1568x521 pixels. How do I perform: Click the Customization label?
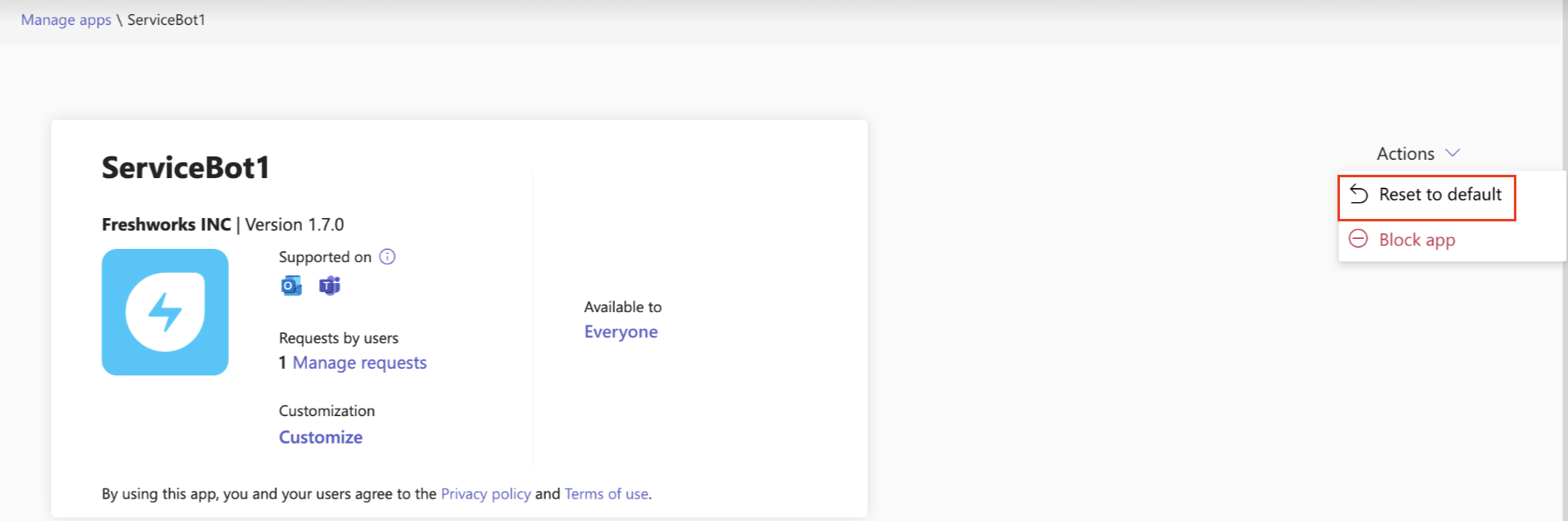327,411
